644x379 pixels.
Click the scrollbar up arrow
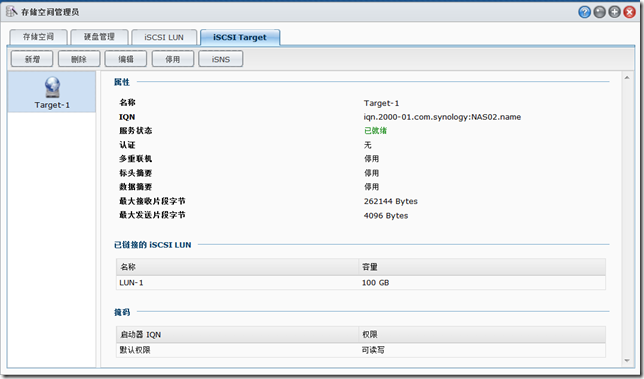[627, 77]
